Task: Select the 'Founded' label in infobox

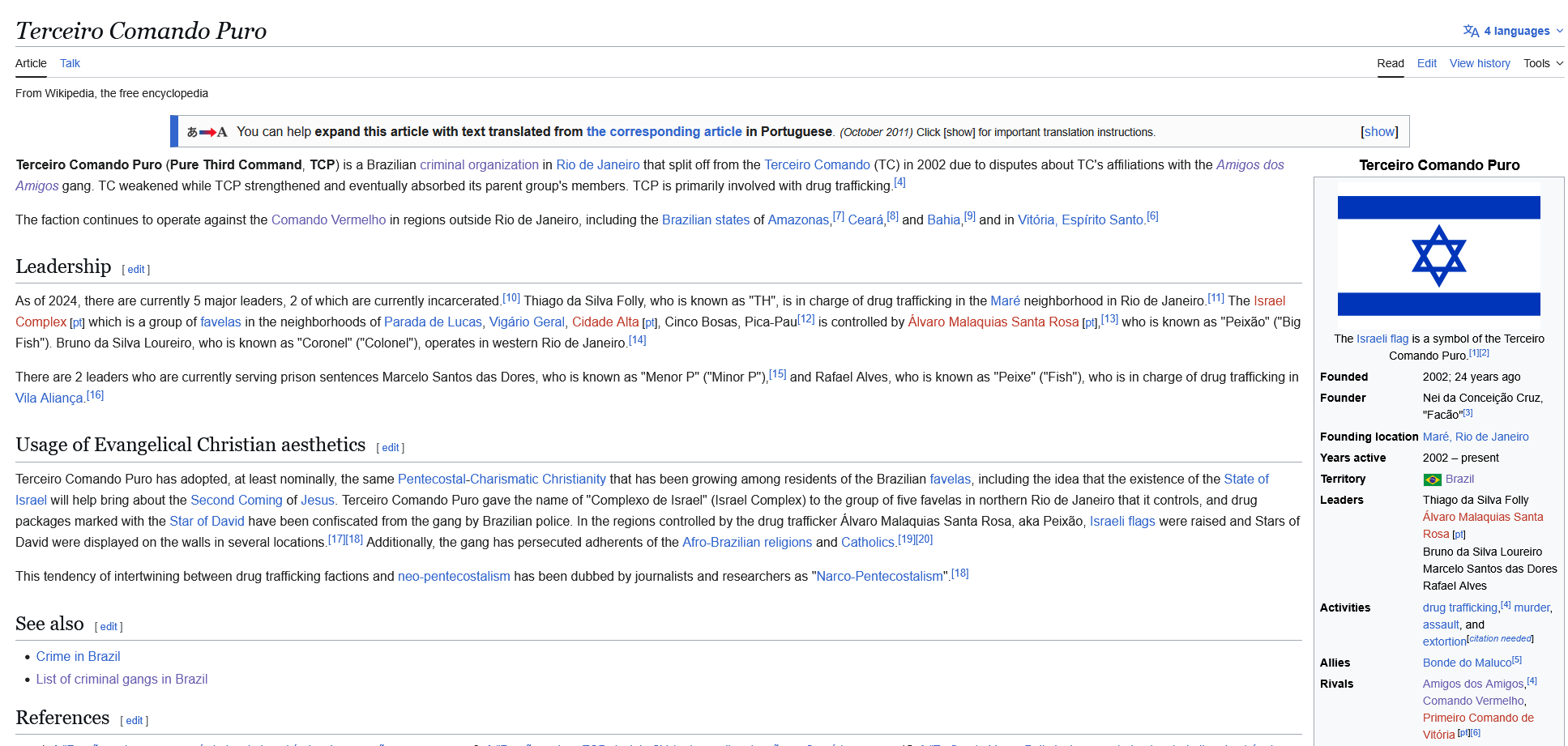Action: click(x=1344, y=377)
